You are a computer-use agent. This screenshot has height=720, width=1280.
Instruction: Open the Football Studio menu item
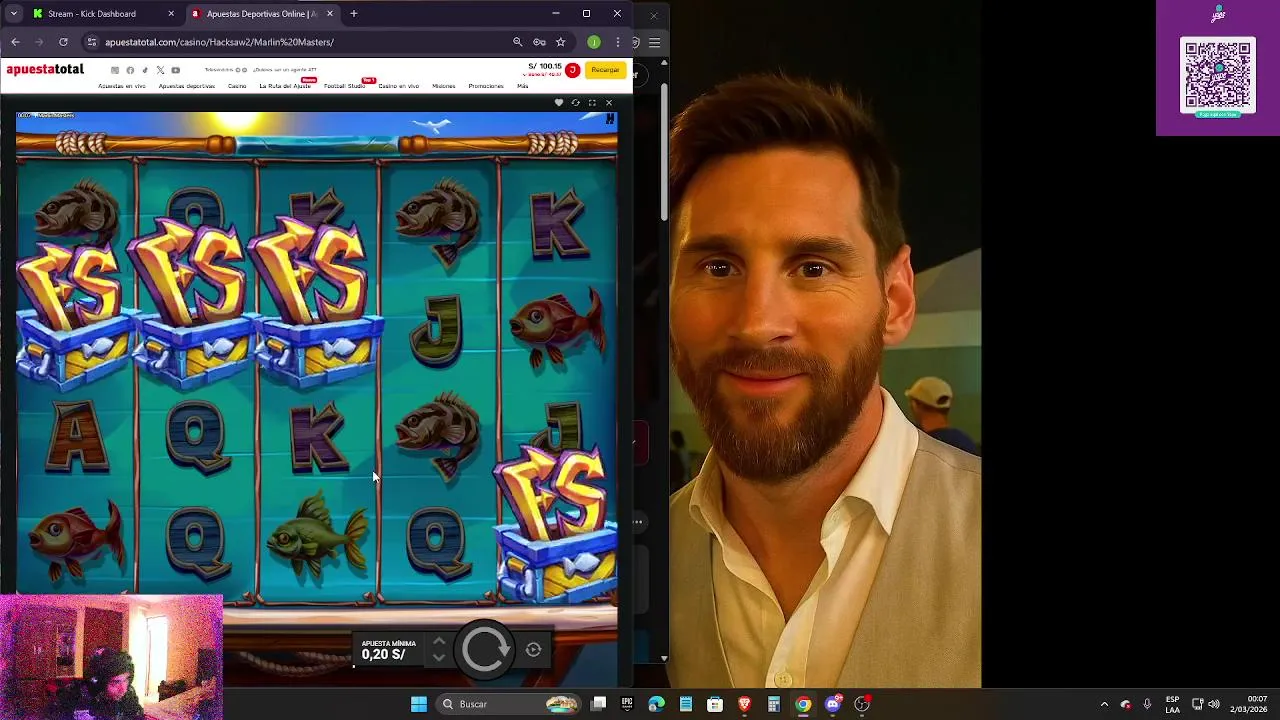pos(345,86)
